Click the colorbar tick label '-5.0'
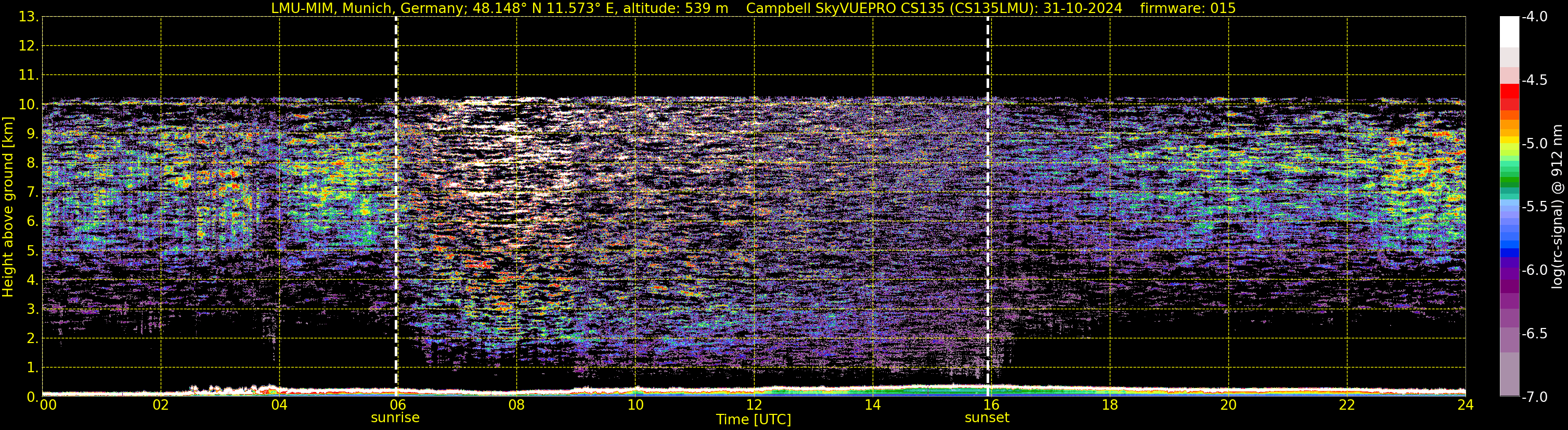 coord(1535,144)
